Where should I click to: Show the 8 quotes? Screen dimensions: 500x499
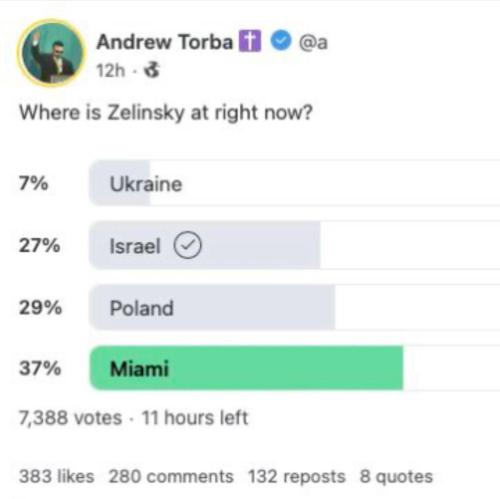396,476
